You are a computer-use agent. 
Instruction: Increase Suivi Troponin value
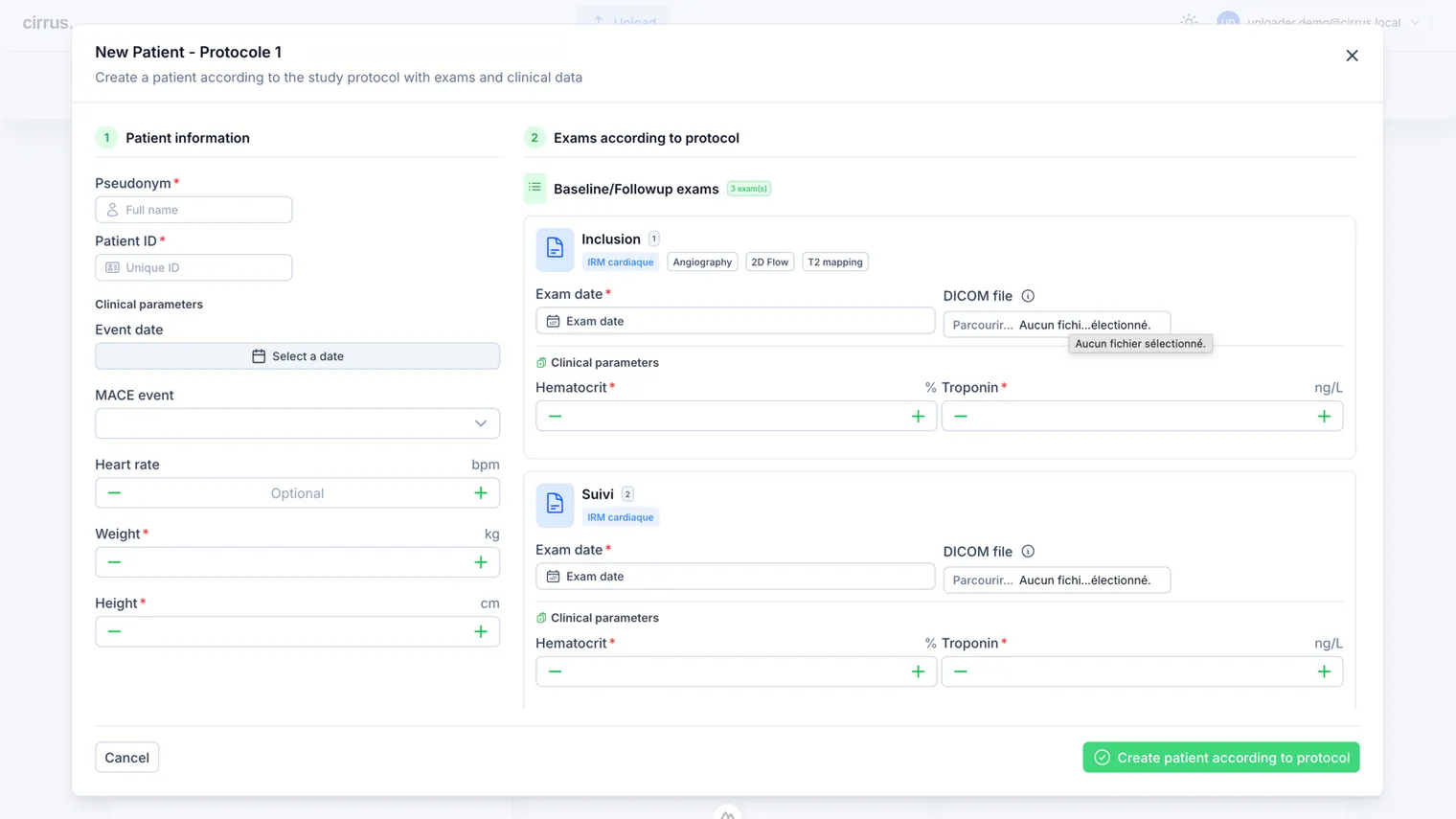(x=1324, y=671)
